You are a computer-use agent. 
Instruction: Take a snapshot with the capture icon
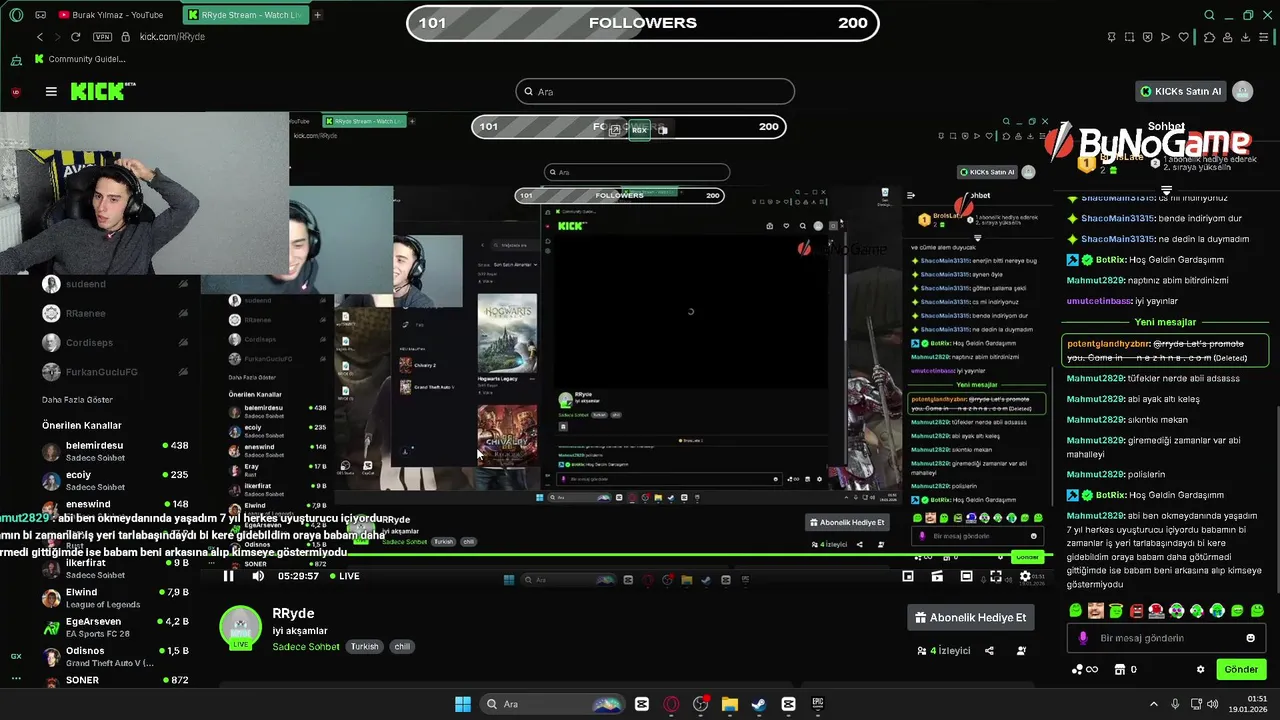pyautogui.click(x=1129, y=37)
